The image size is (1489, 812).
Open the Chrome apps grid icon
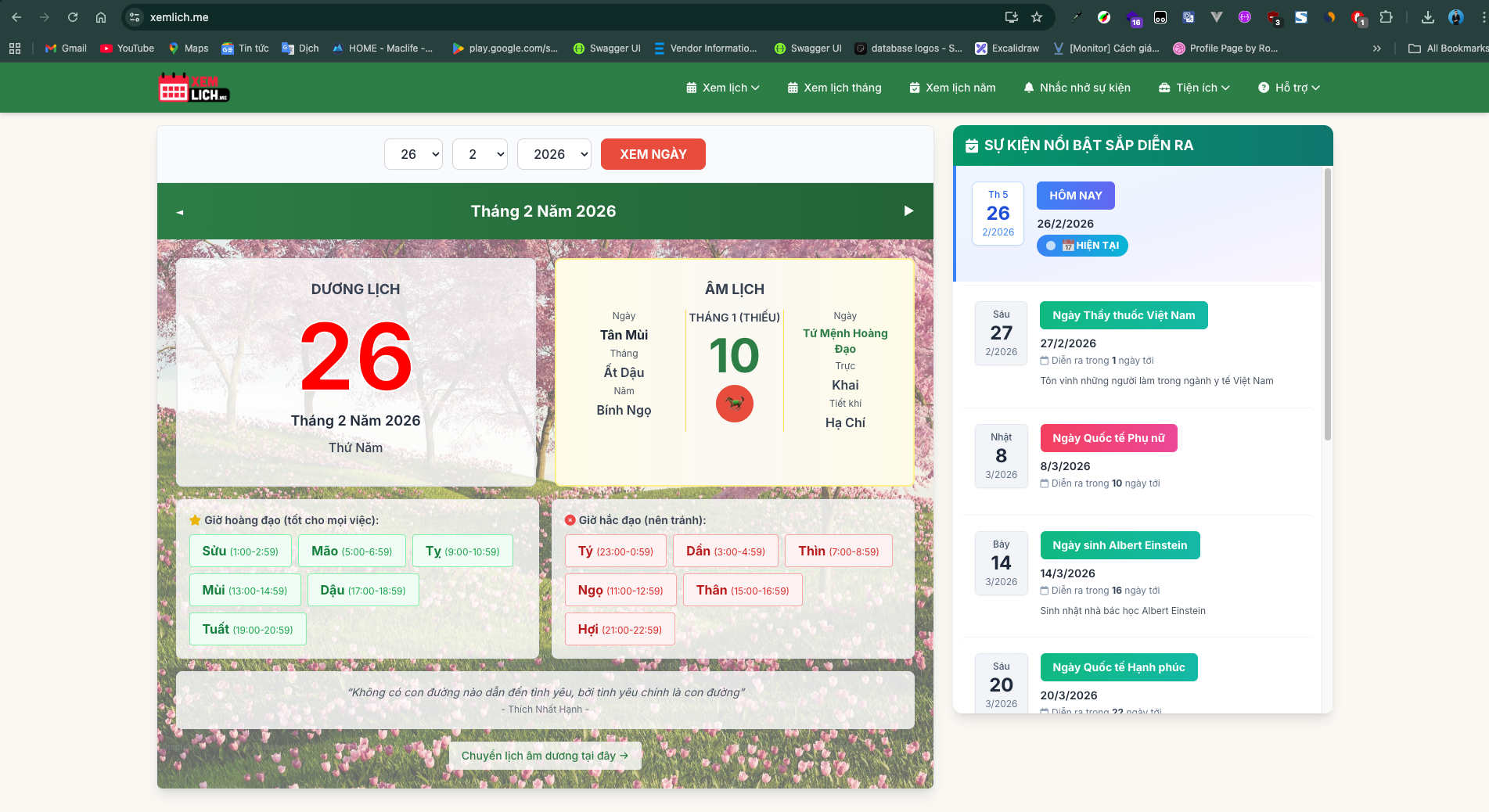tap(15, 49)
